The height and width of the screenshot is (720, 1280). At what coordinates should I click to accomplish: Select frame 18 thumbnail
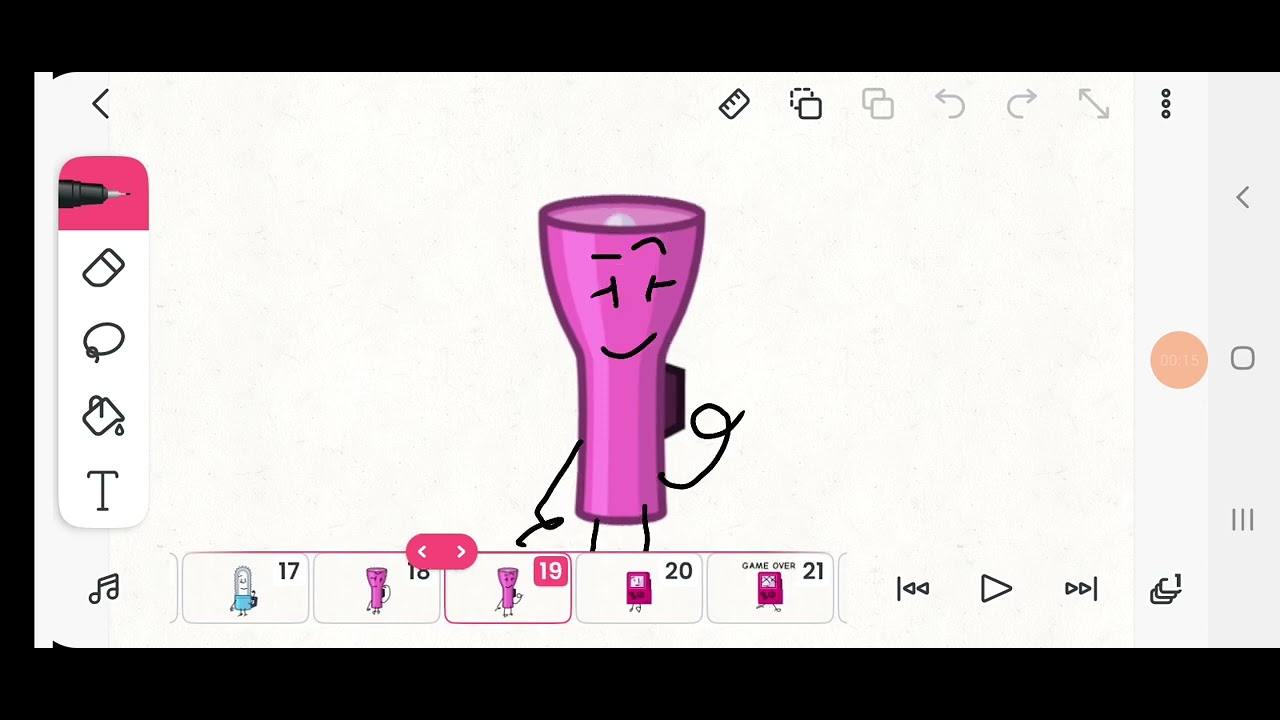377,589
